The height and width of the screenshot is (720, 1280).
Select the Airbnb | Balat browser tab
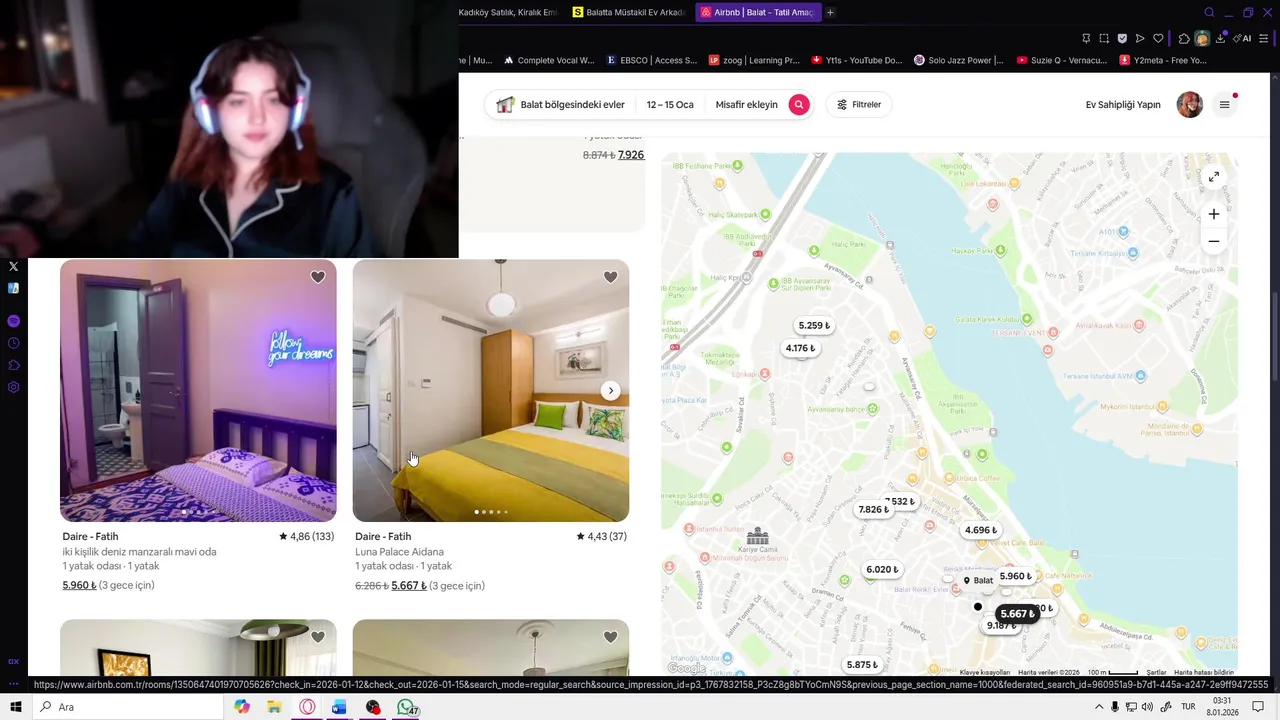click(757, 12)
